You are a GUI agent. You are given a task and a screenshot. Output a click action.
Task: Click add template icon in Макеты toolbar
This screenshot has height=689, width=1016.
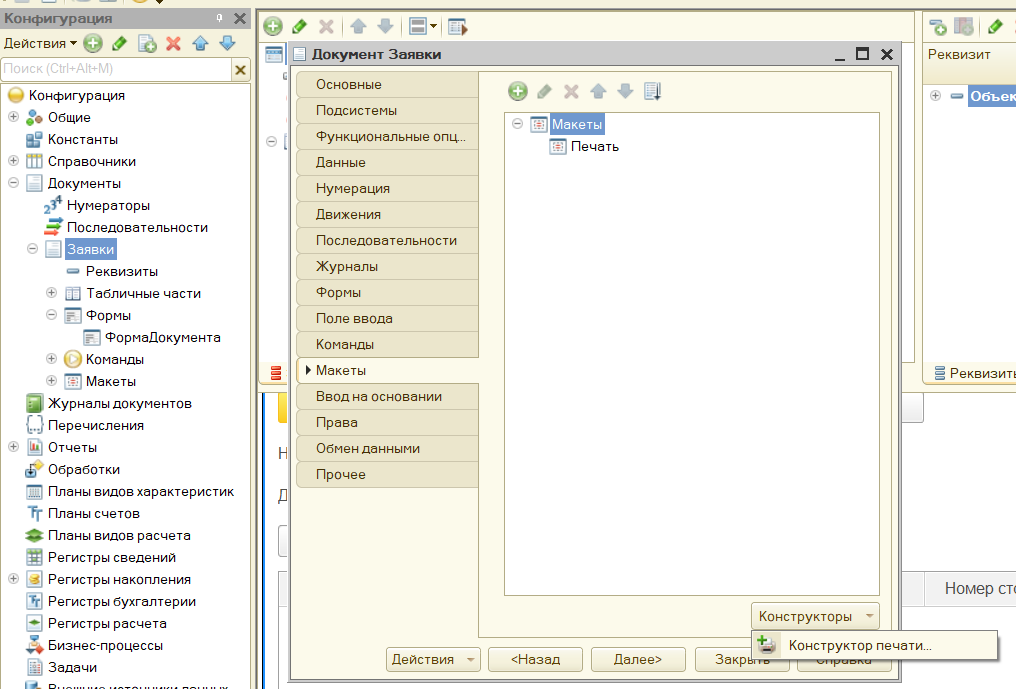pyautogui.click(x=517, y=92)
